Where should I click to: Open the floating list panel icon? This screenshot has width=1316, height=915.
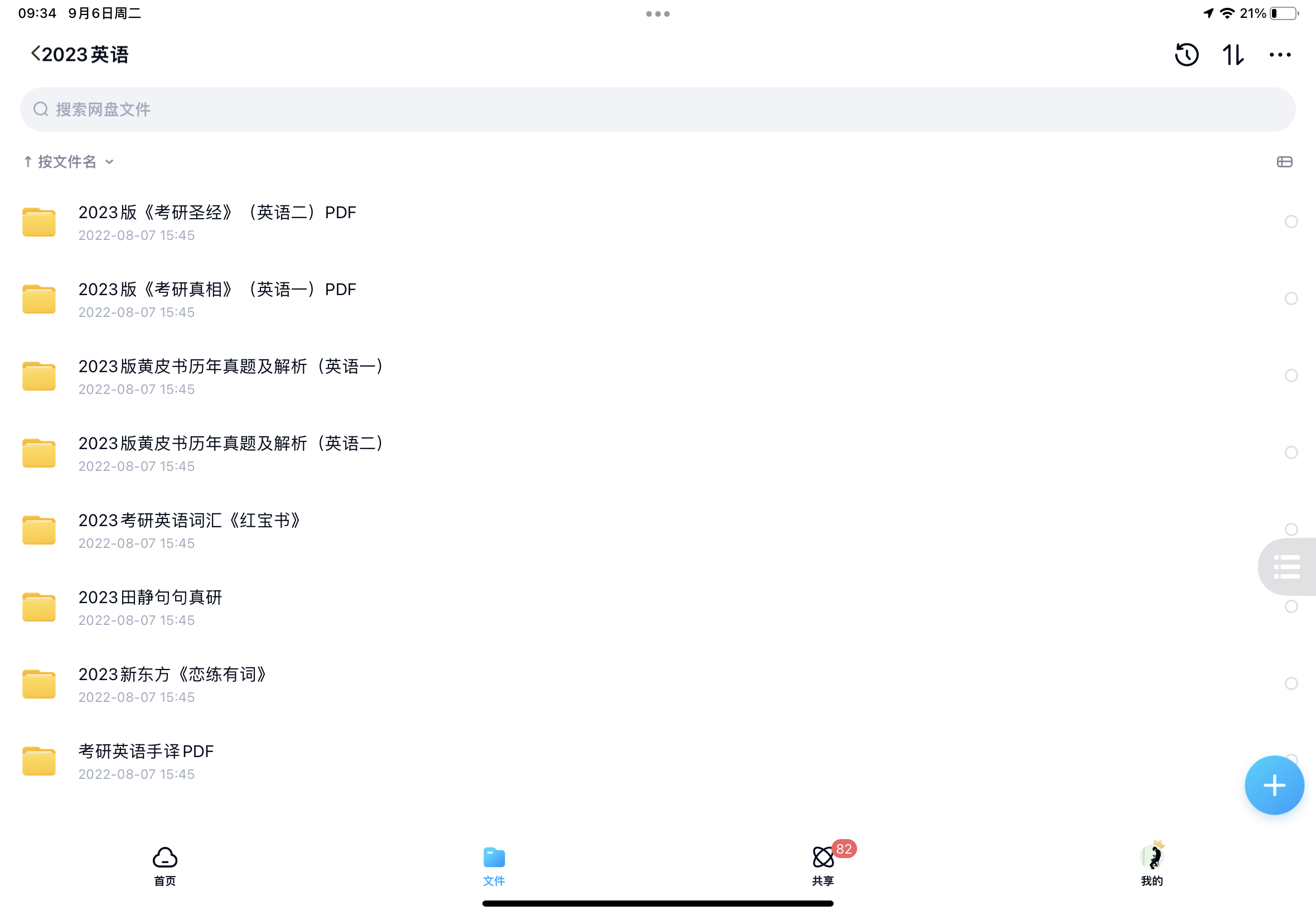(1286, 566)
